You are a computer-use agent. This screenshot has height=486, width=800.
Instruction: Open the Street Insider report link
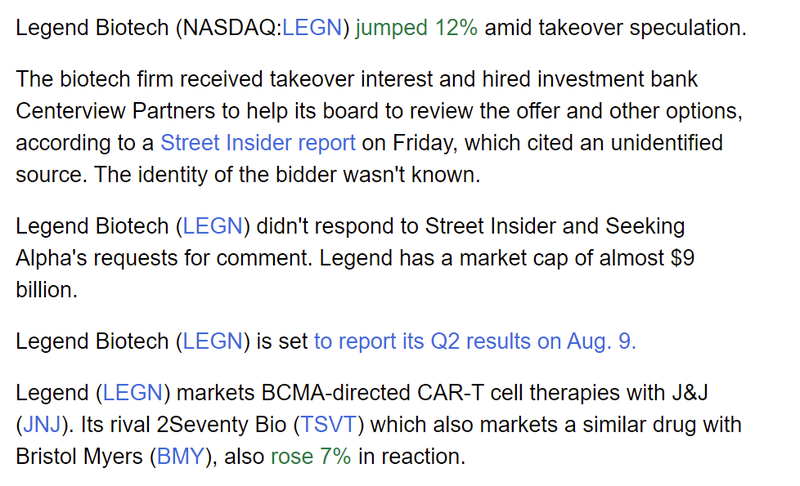258,143
